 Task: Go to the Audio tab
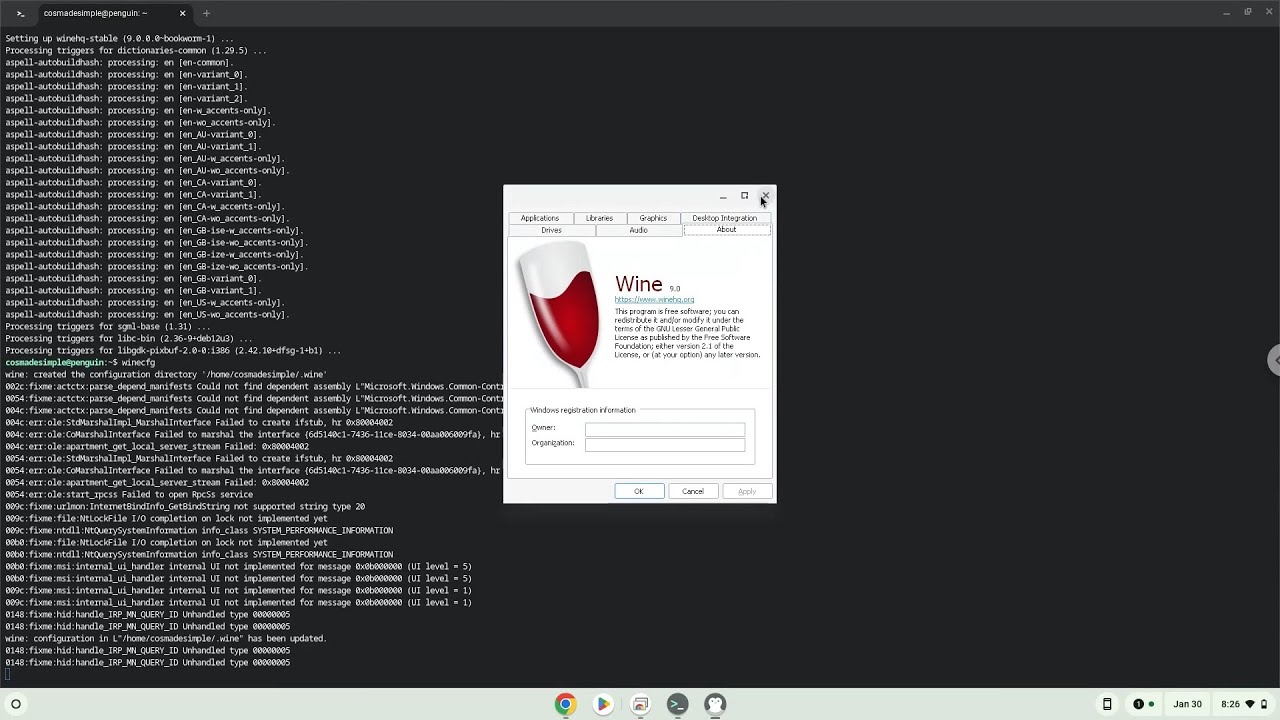[x=638, y=230]
